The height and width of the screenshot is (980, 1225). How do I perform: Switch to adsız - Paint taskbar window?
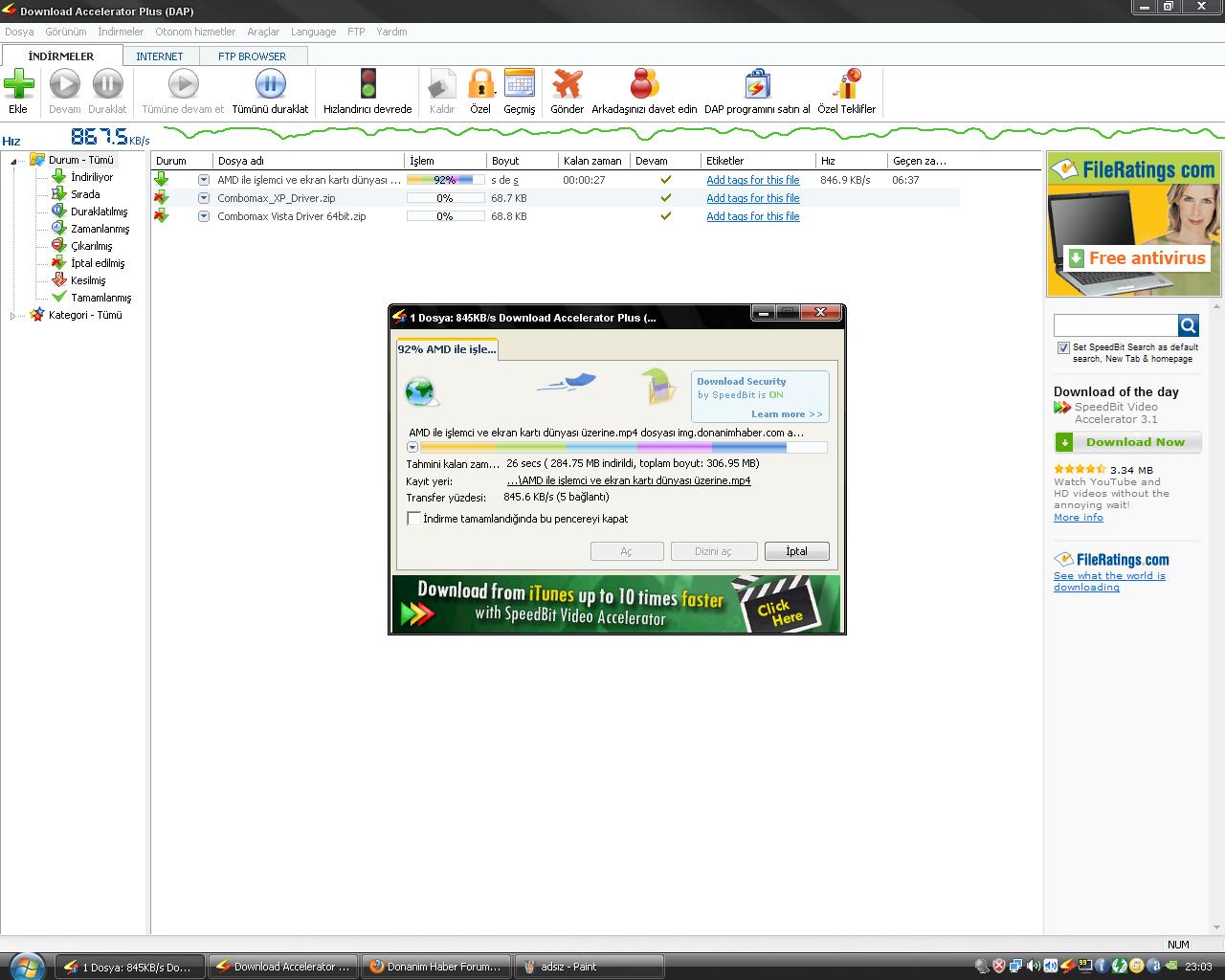click(x=589, y=967)
